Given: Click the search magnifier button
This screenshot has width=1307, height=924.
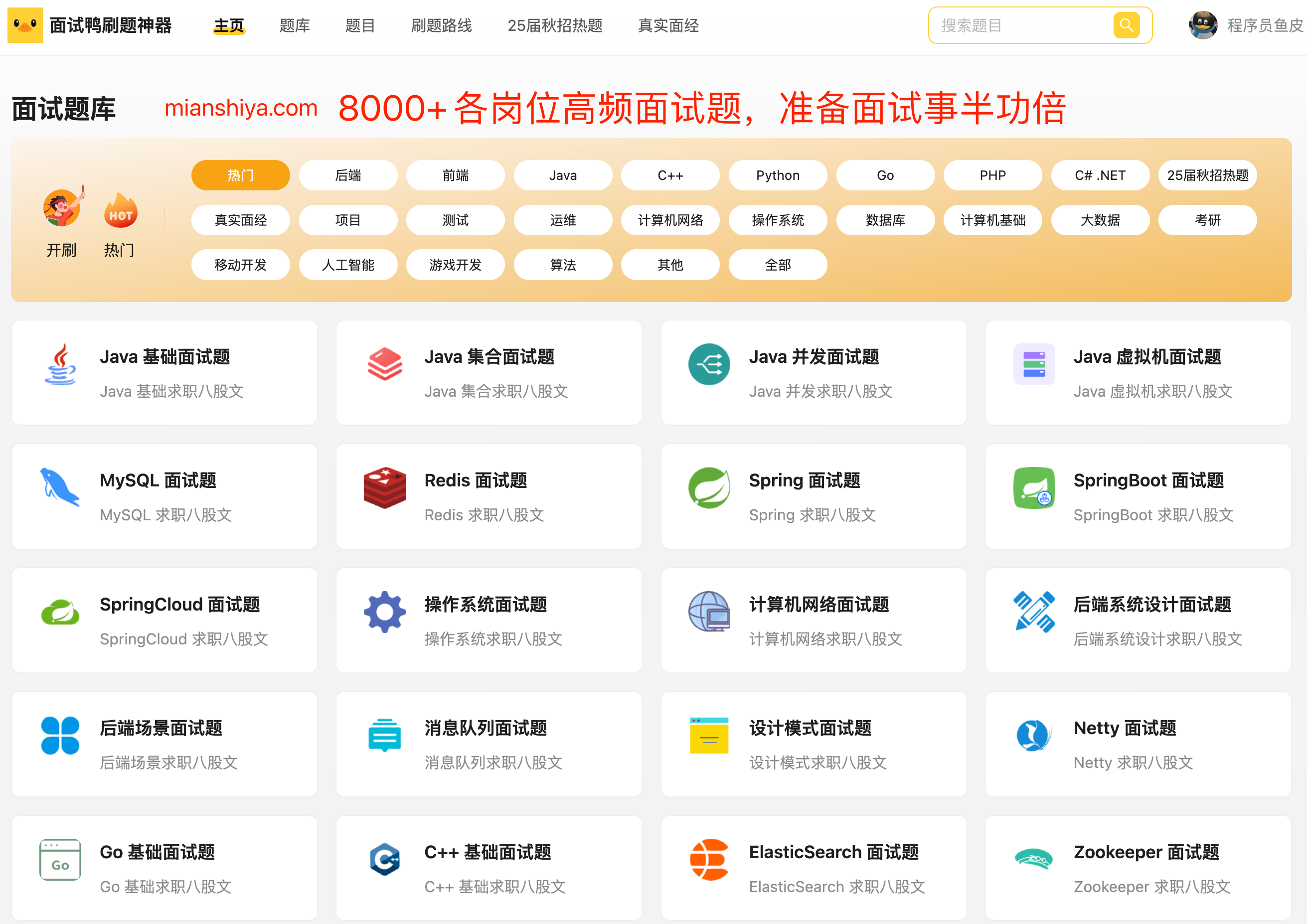Looking at the screenshot, I should pos(1126,25).
